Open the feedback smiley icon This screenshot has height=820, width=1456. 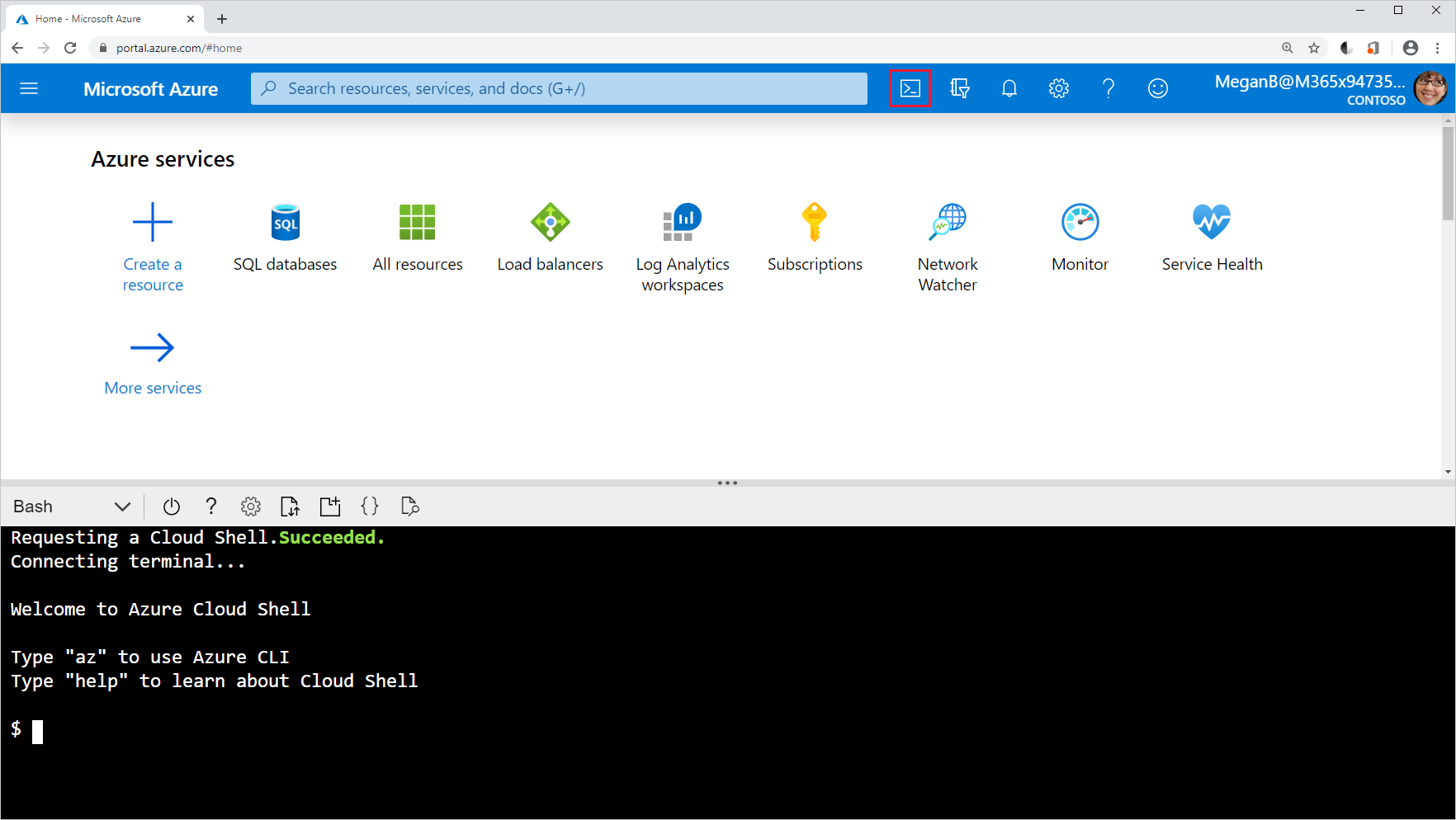1157,88
